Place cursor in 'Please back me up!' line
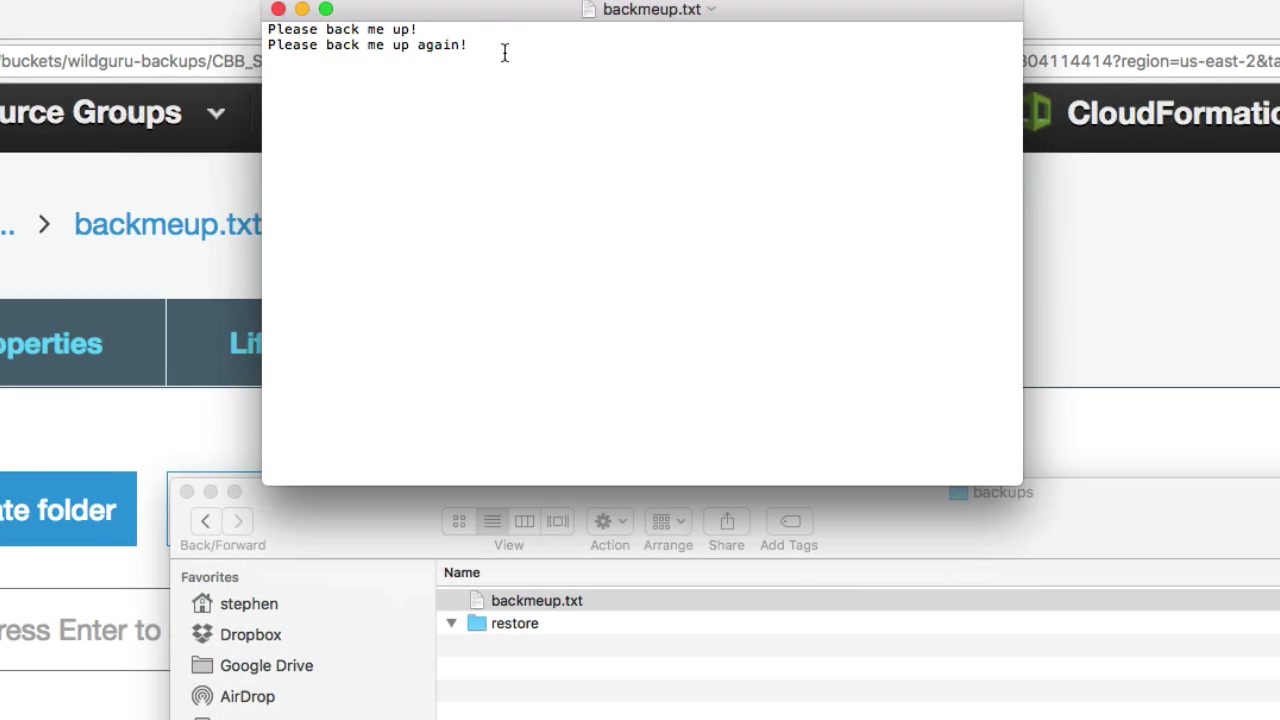This screenshot has height=720, width=1280. [342, 29]
